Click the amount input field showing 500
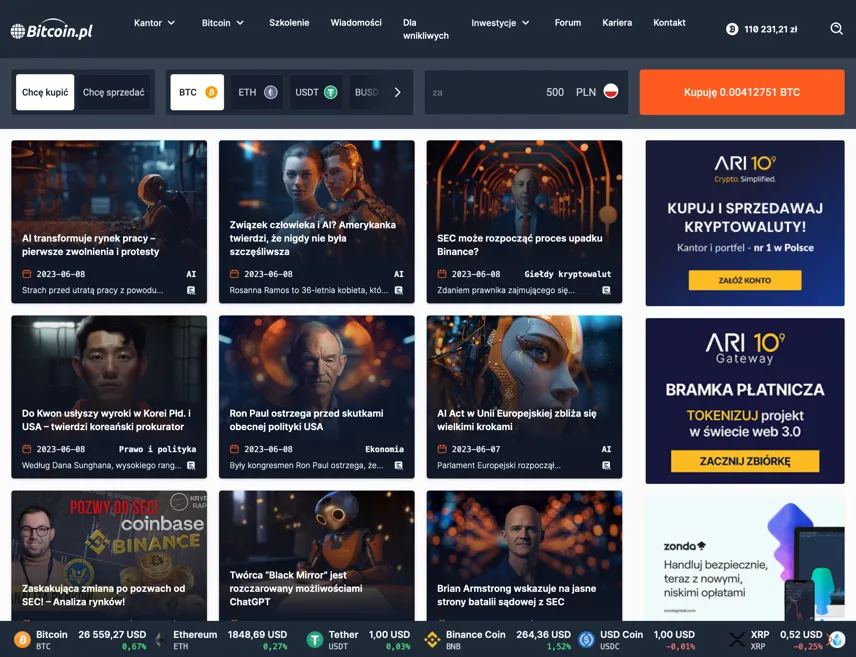856x657 pixels. point(526,92)
